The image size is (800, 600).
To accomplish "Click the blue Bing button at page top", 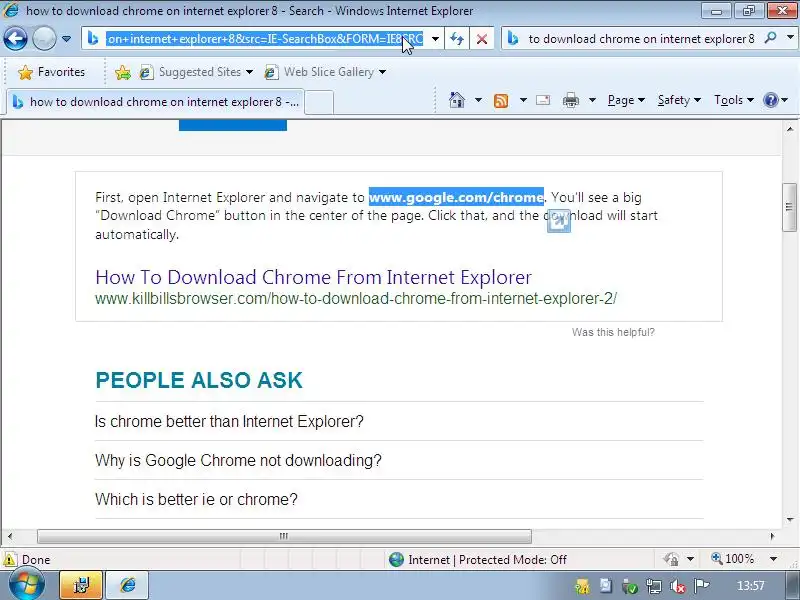I will coord(233,125).
